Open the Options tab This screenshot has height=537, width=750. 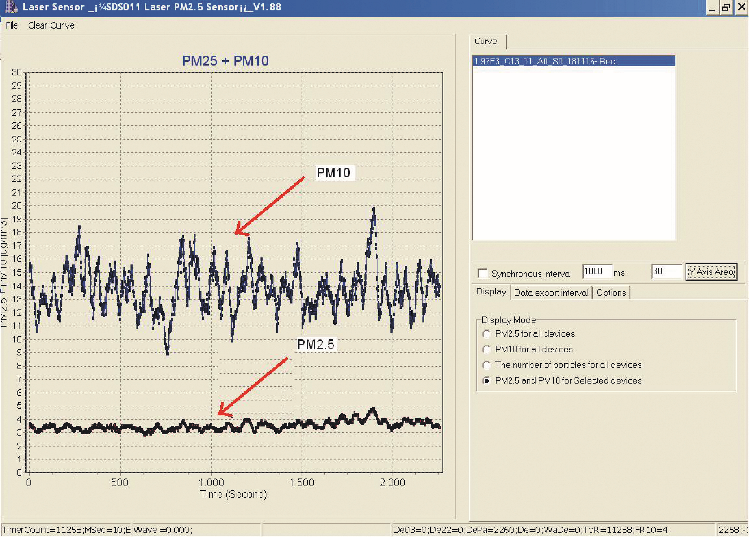pyautogui.click(x=611, y=293)
